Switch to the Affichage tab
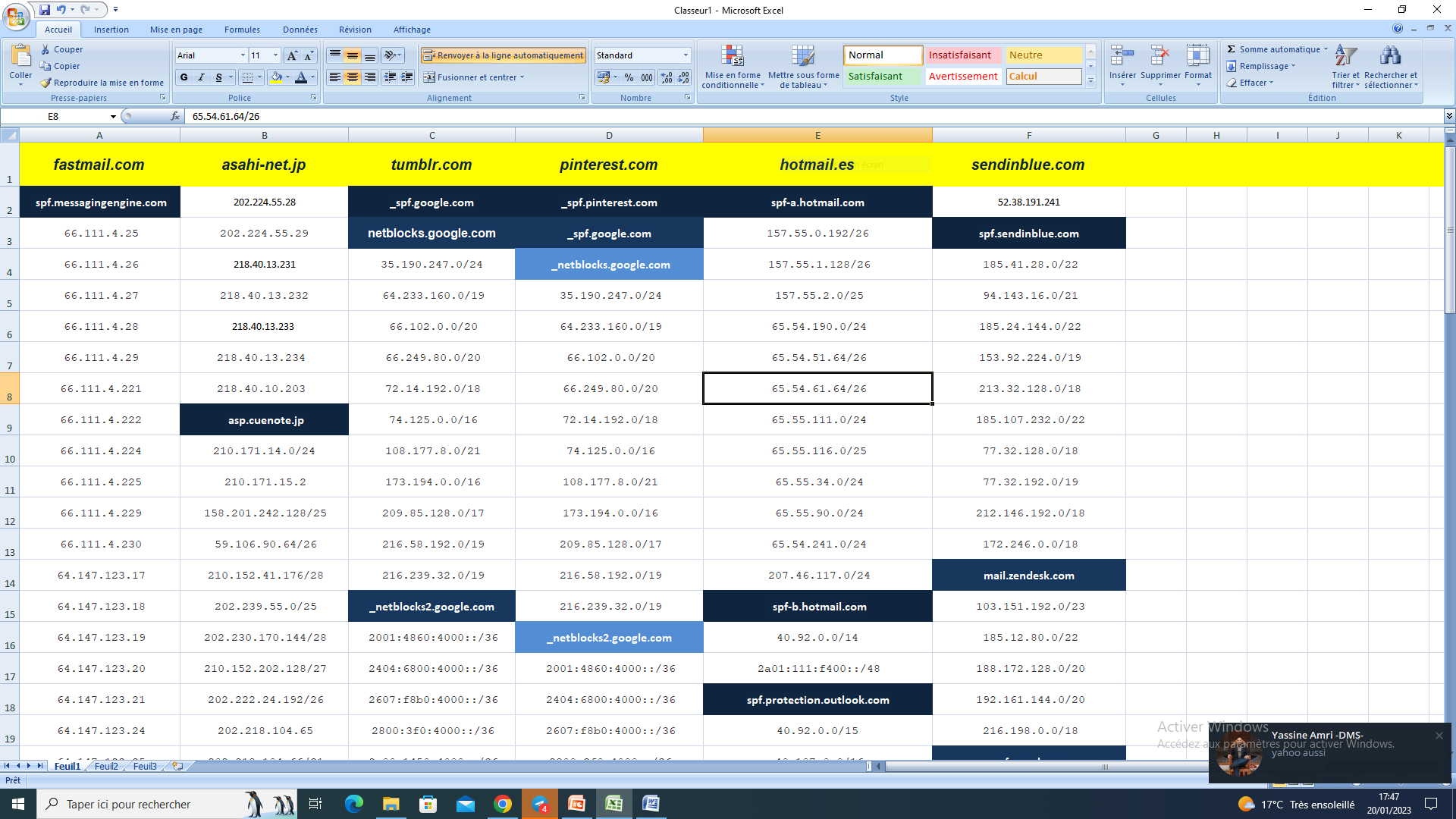 [x=412, y=30]
